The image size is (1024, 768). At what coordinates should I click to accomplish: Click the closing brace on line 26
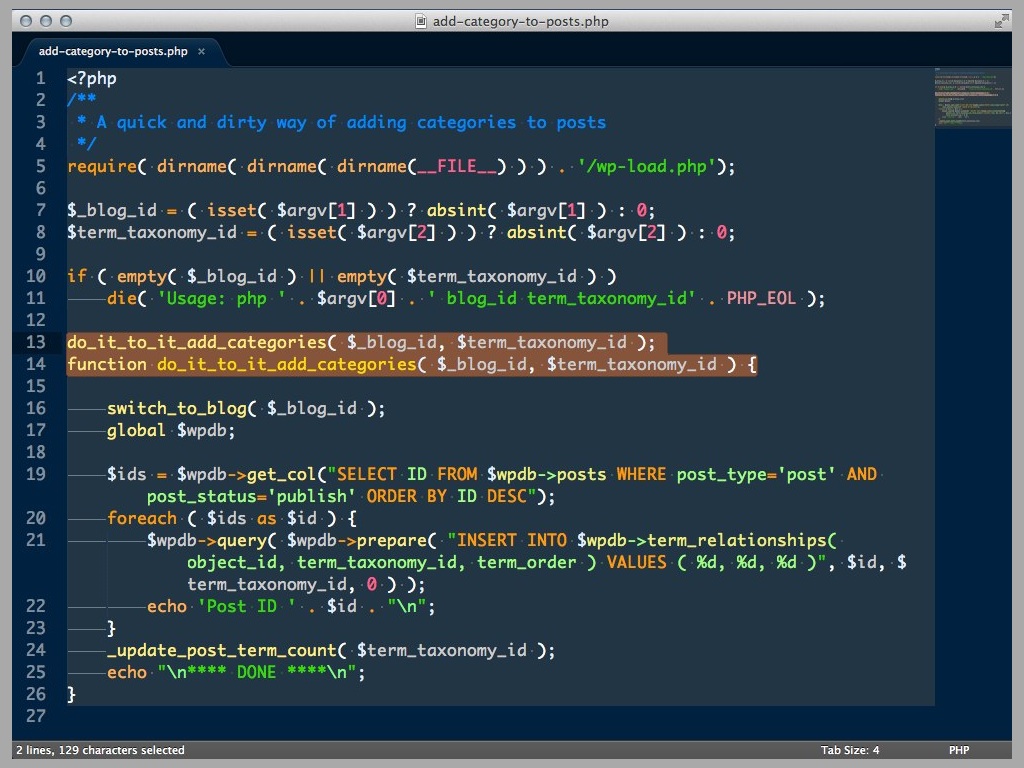[x=71, y=695]
